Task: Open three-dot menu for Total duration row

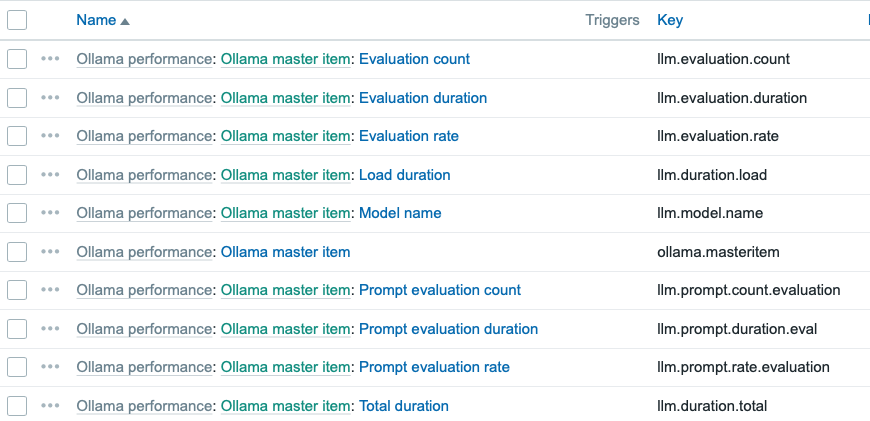Action: click(50, 406)
